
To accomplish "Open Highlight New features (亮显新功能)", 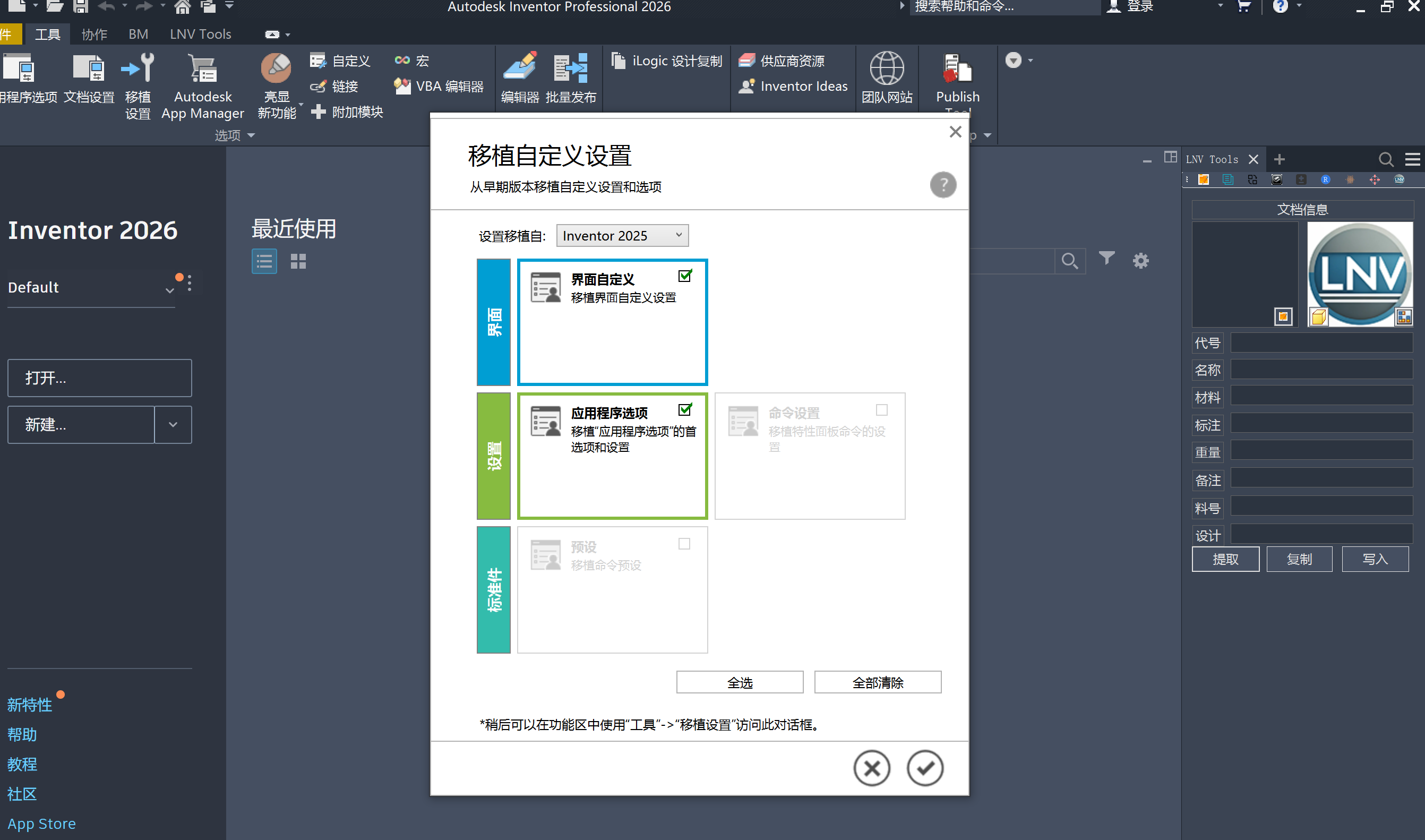I will (277, 86).
